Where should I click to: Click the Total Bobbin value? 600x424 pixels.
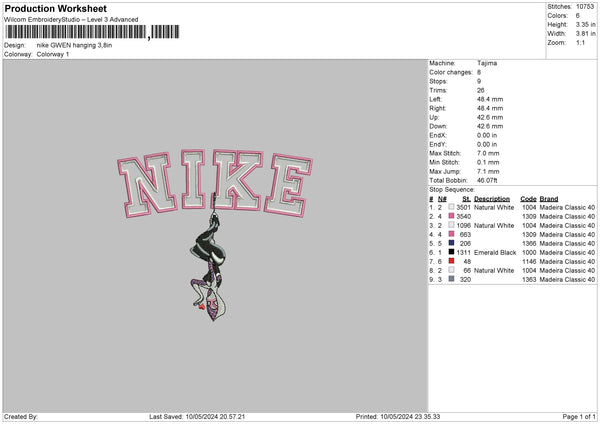click(x=487, y=181)
